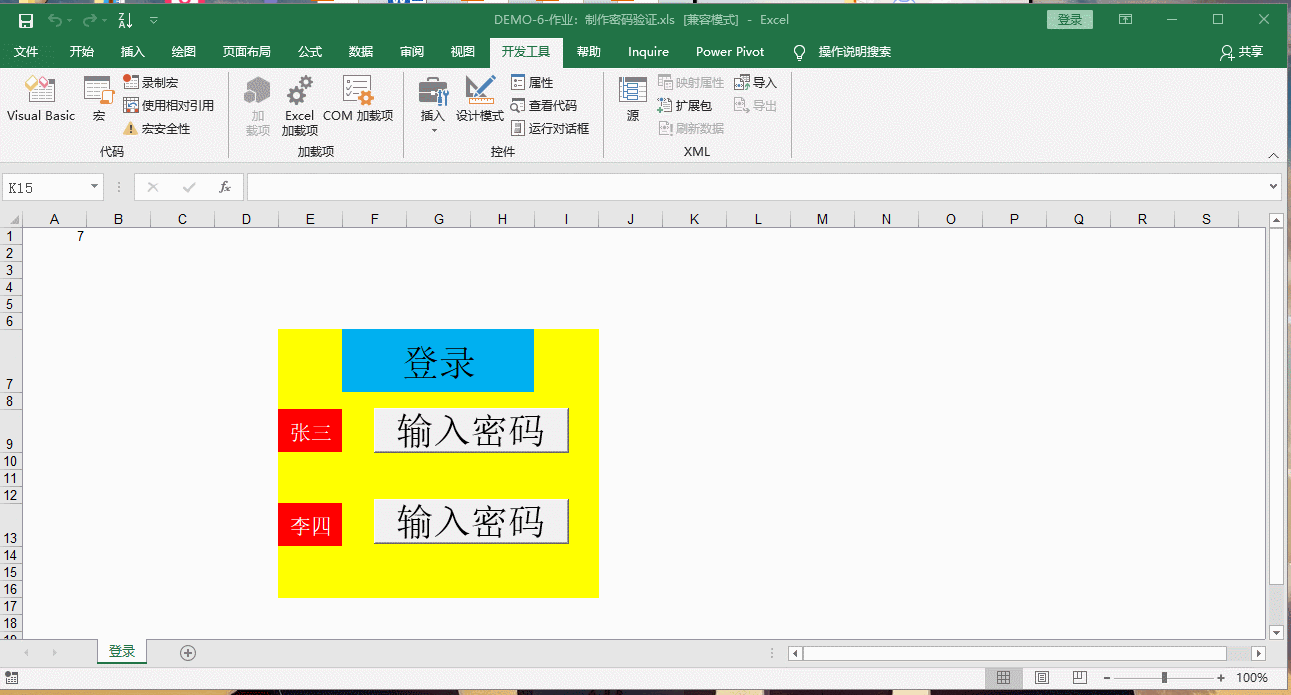Add a new sheet with plus
This screenshot has height=695, width=1291.
pos(188,653)
